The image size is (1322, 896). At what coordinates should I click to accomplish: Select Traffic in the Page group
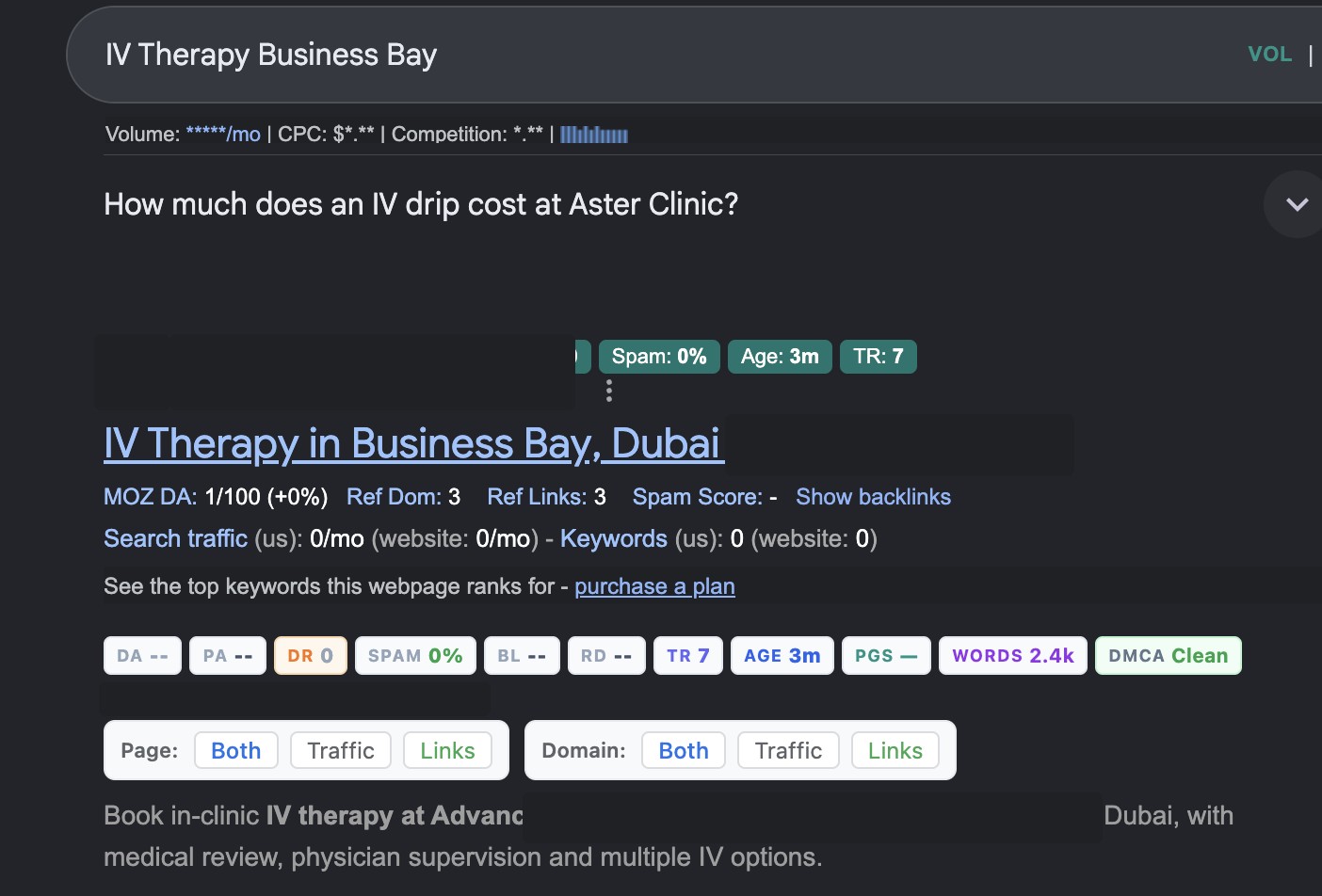point(341,750)
